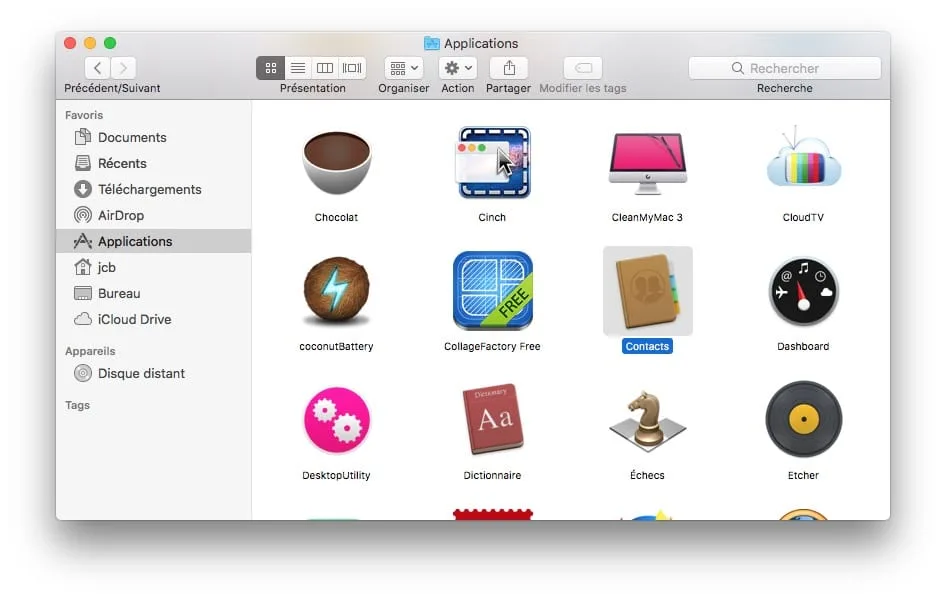Launch CollageFactory Free
The width and height of the screenshot is (946, 600).
pyautogui.click(x=491, y=292)
